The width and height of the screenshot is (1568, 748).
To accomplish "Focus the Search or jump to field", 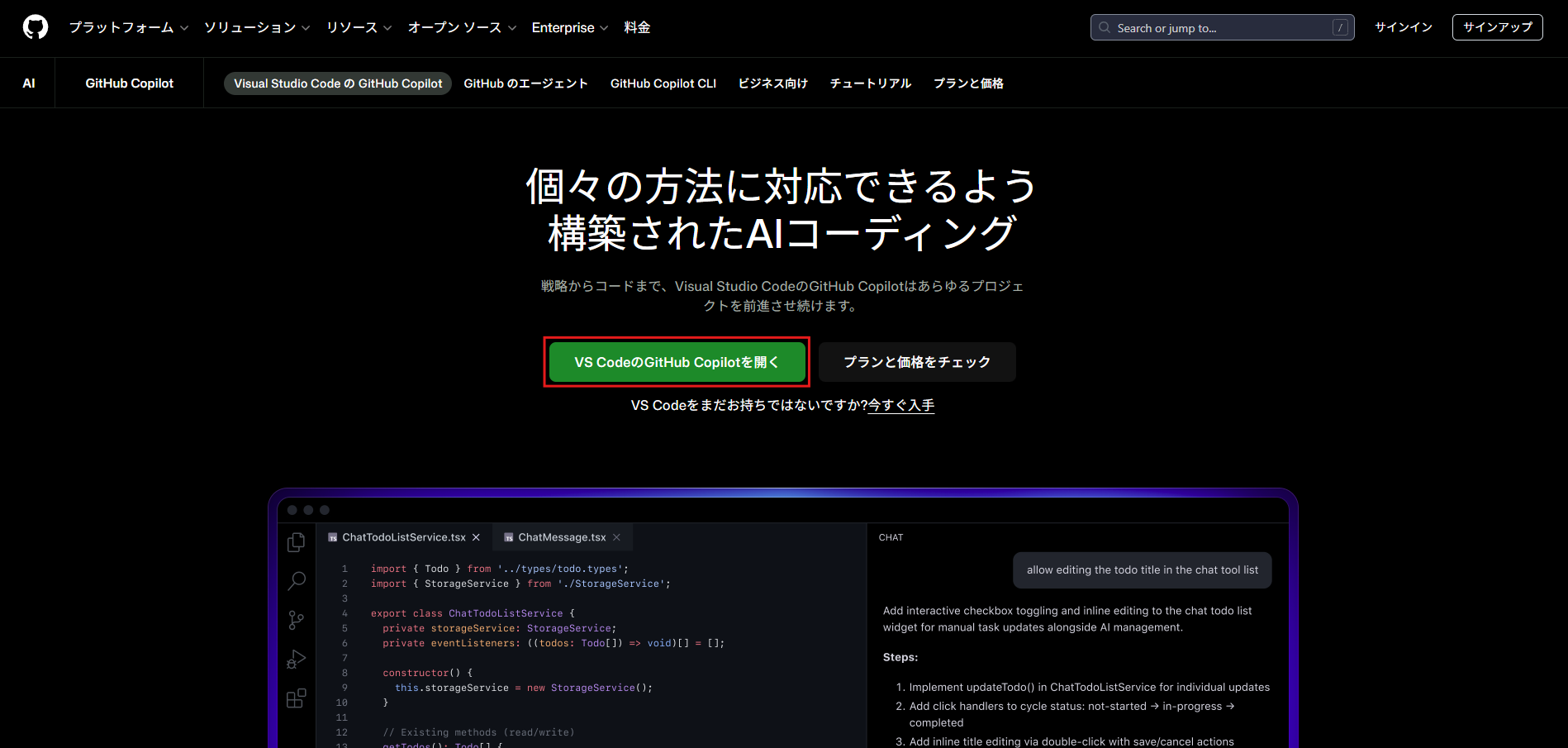I will 1221,28.
